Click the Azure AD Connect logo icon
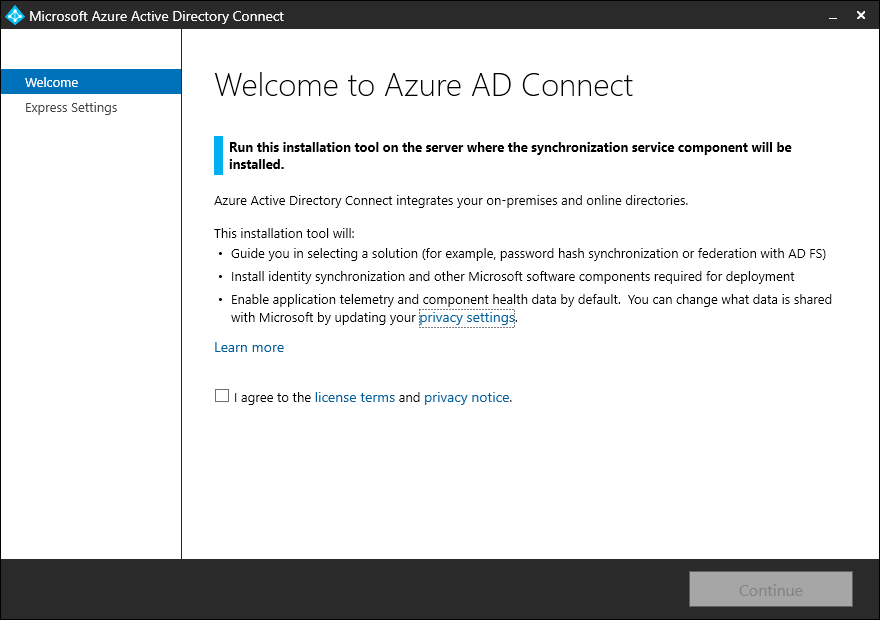880x620 pixels. (x=15, y=16)
